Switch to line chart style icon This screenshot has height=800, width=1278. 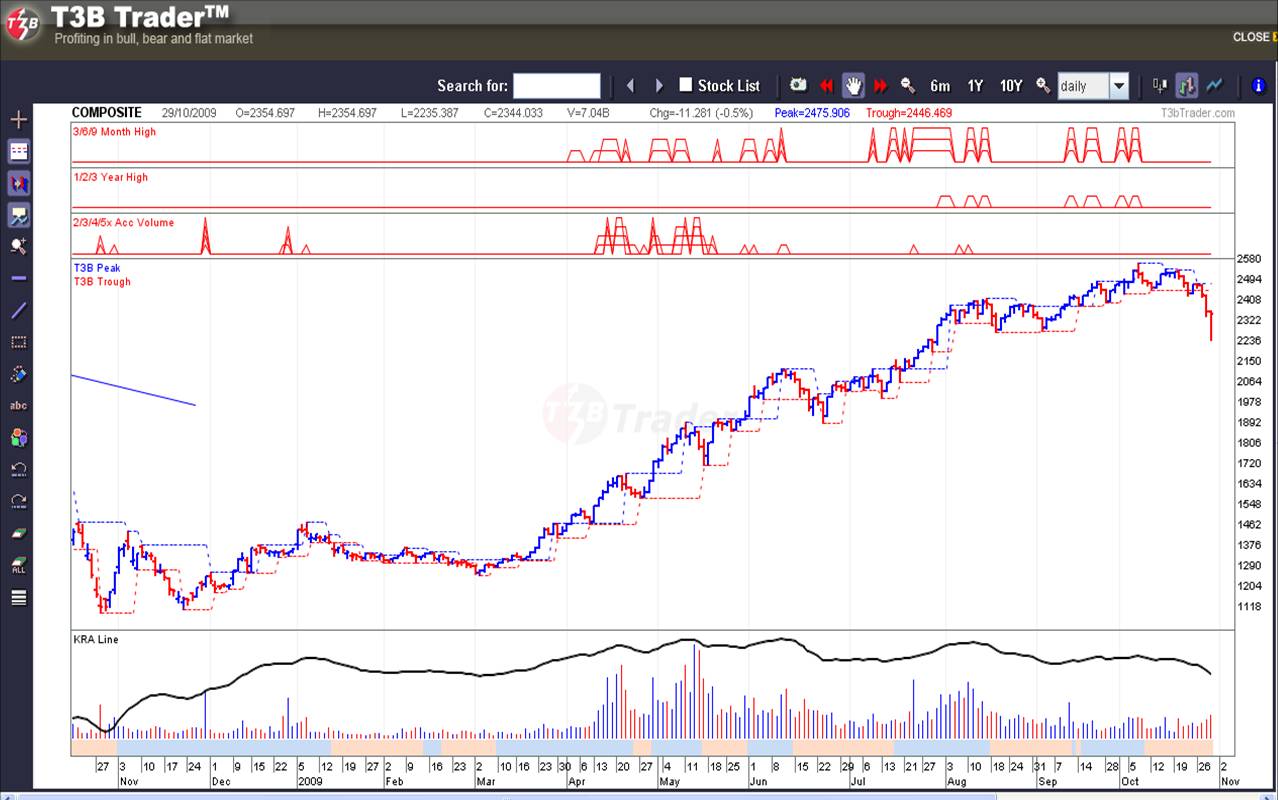click(1214, 86)
